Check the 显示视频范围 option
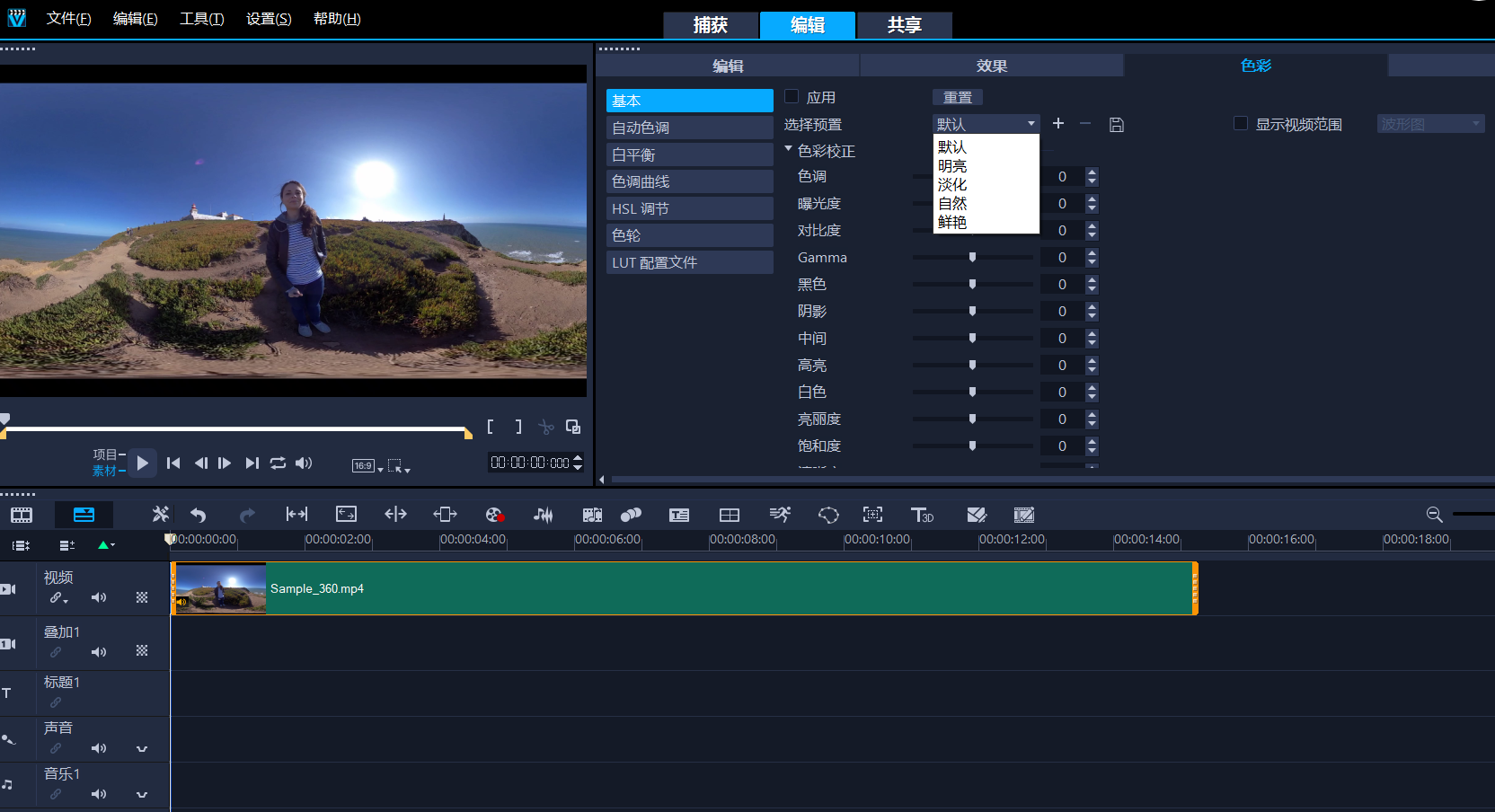The height and width of the screenshot is (812, 1495). click(1241, 124)
